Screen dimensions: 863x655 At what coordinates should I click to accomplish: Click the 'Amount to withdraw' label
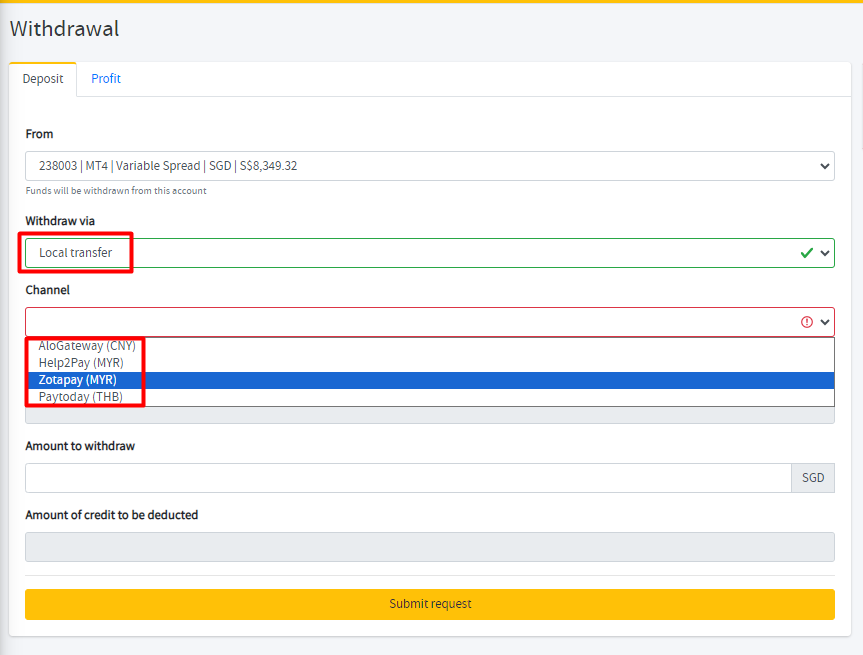(x=80, y=446)
